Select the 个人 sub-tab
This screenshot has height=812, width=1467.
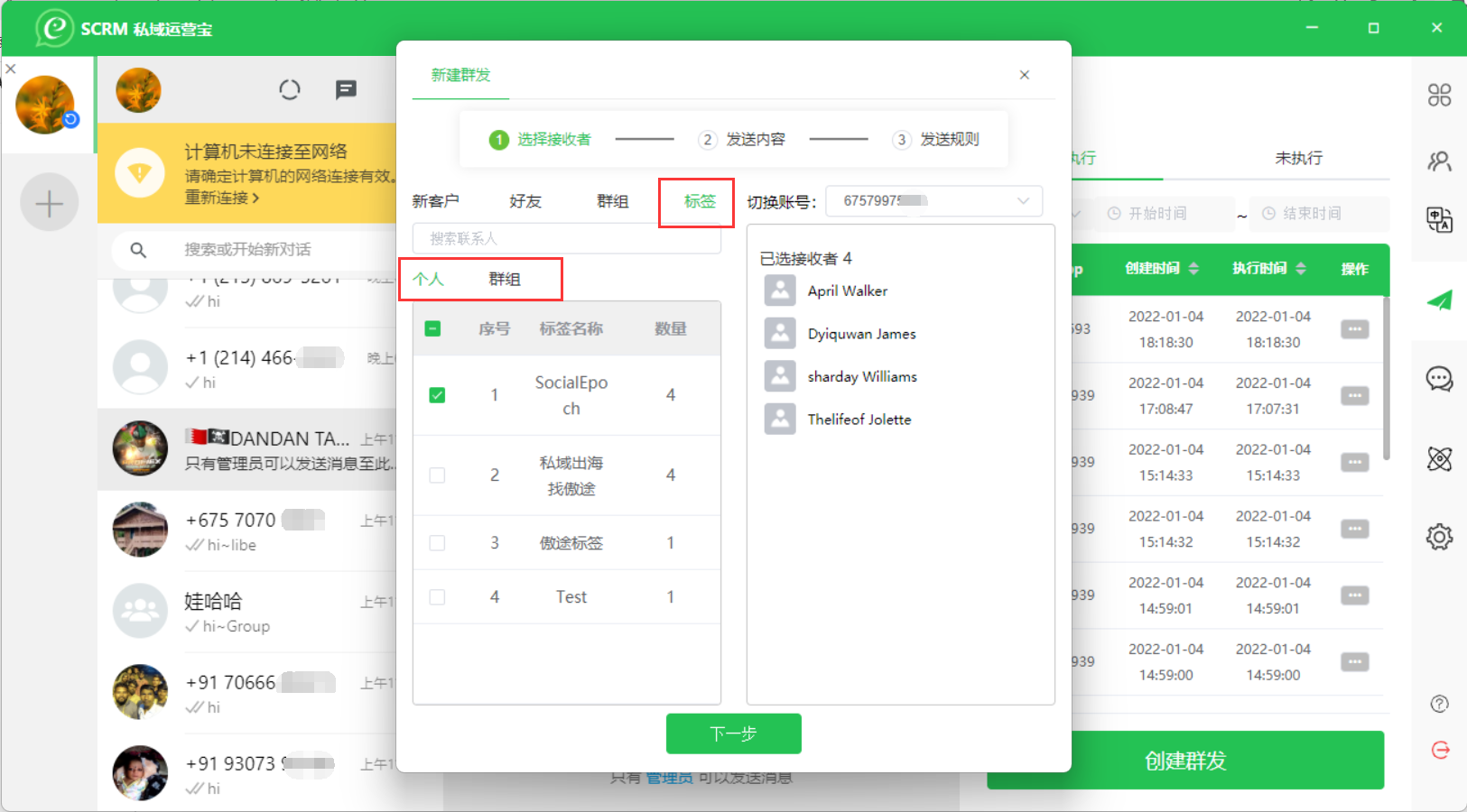[x=429, y=279]
